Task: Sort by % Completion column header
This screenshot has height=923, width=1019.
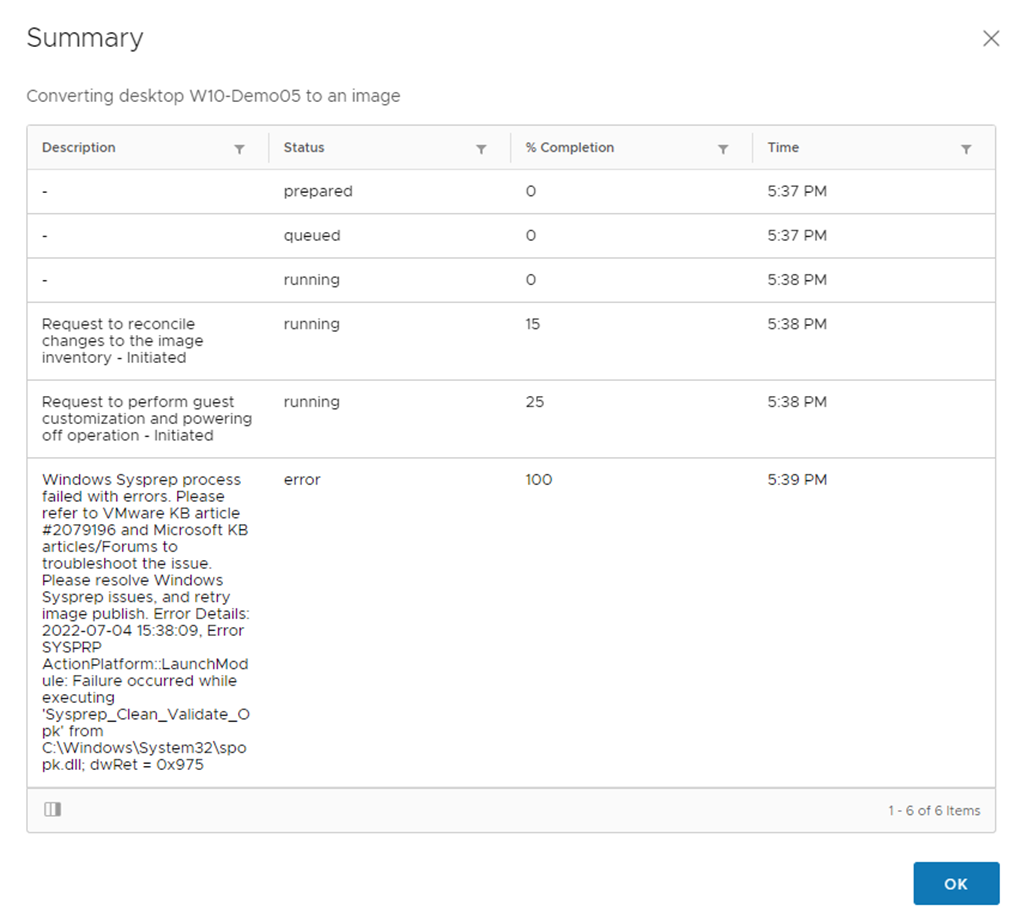Action: click(570, 148)
